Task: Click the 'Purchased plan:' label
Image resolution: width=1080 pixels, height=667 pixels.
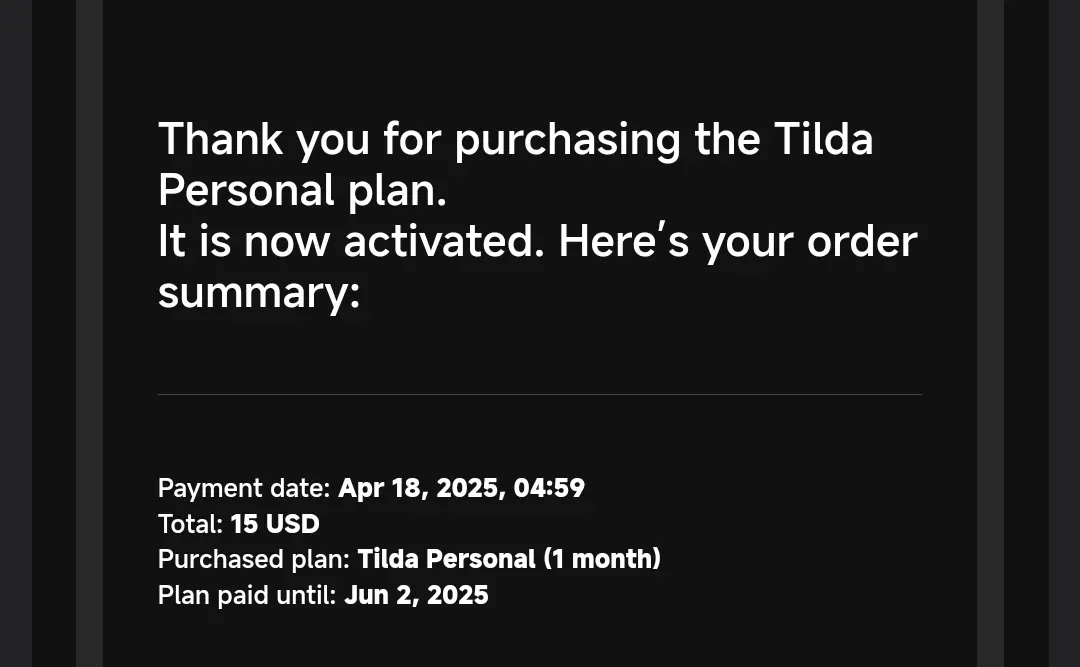Action: click(254, 560)
